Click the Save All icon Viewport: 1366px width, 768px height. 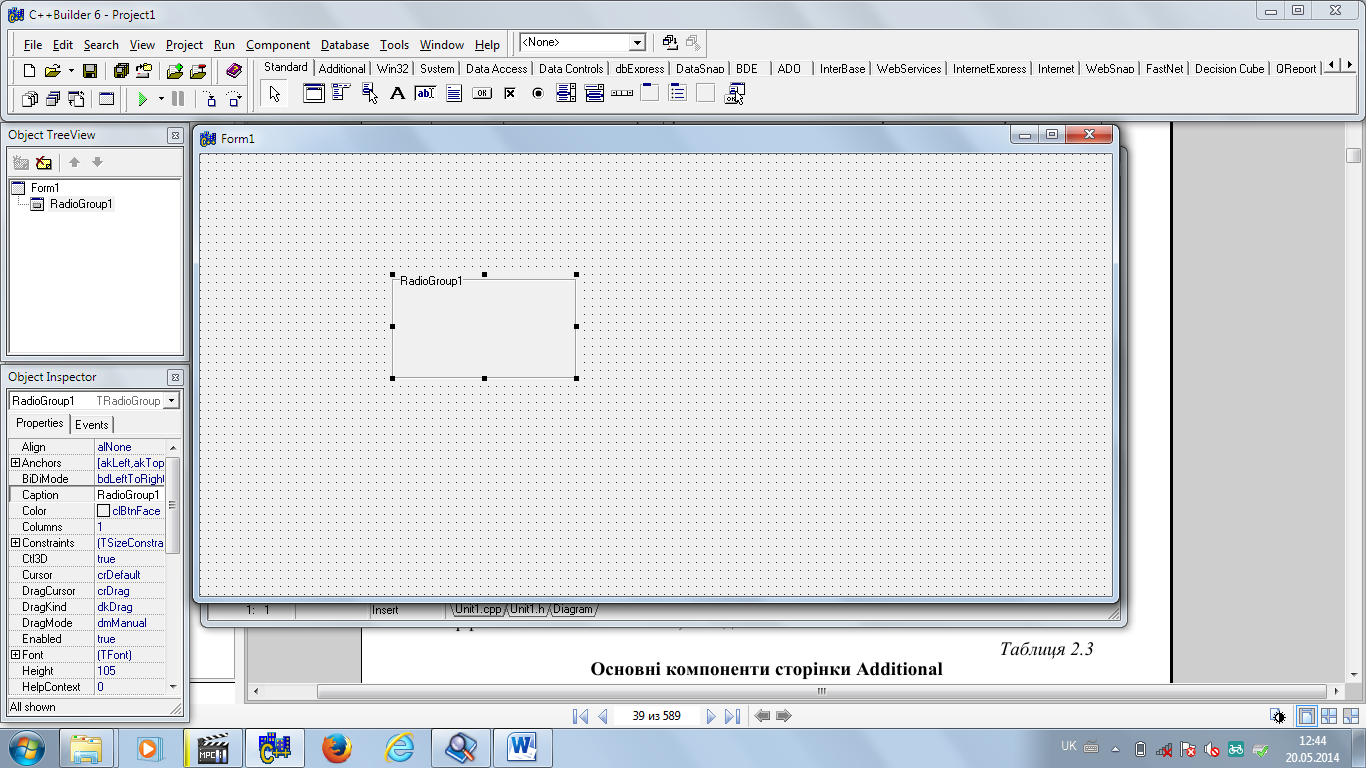point(121,70)
